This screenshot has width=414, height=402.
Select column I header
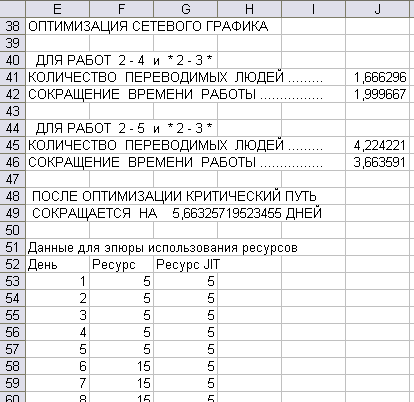[x=313, y=9]
